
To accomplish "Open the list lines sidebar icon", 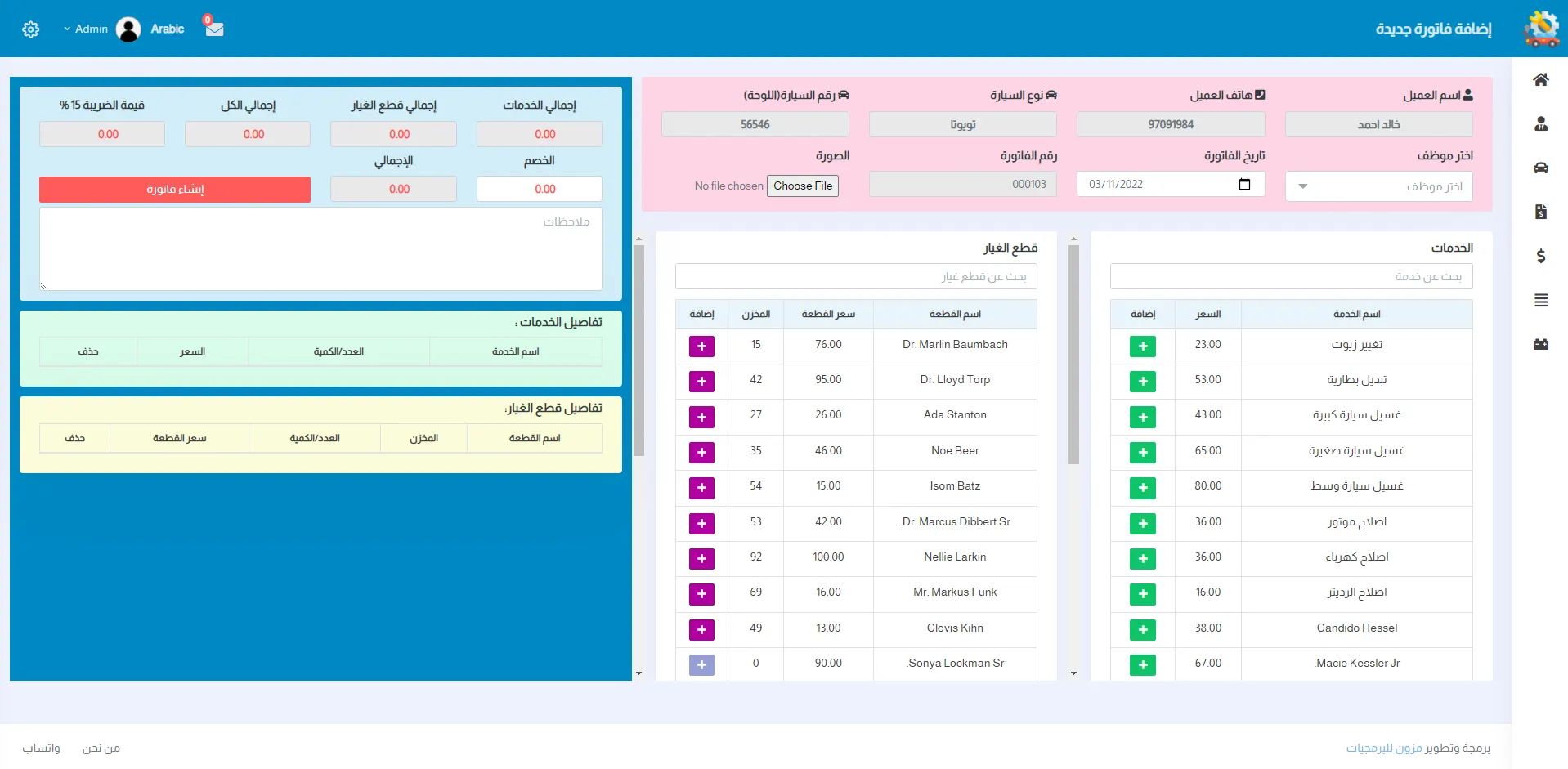I will [x=1540, y=300].
